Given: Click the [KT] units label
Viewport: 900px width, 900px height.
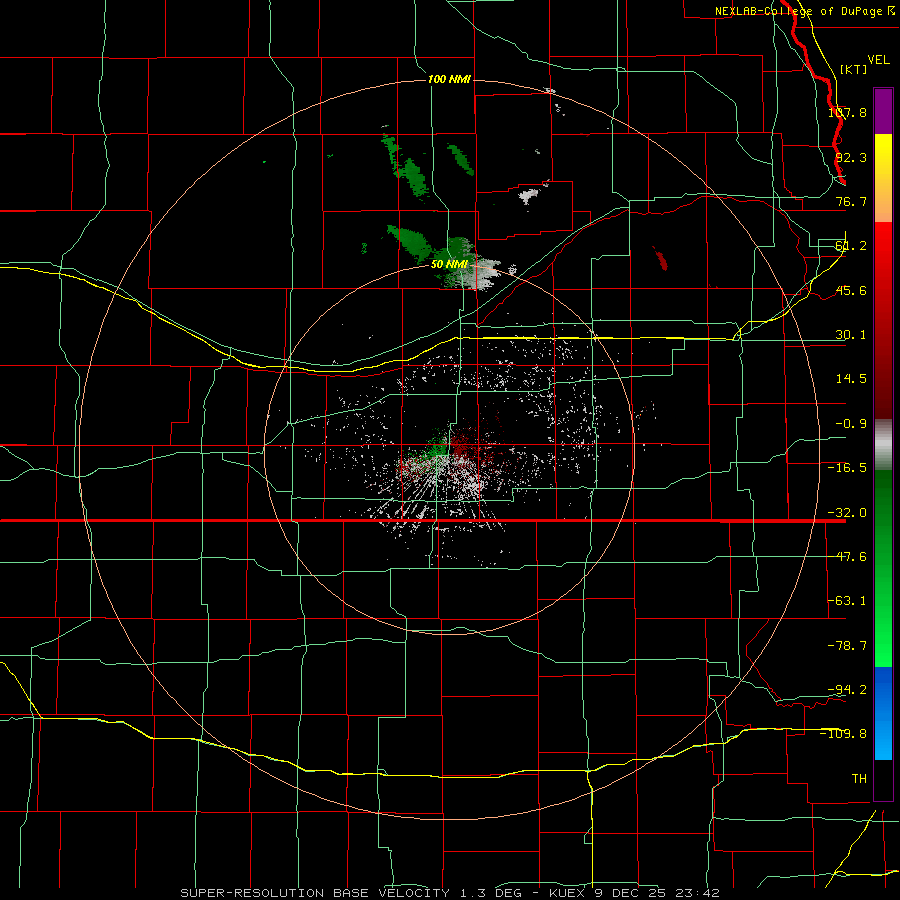Looking at the screenshot, I should pos(854,69).
